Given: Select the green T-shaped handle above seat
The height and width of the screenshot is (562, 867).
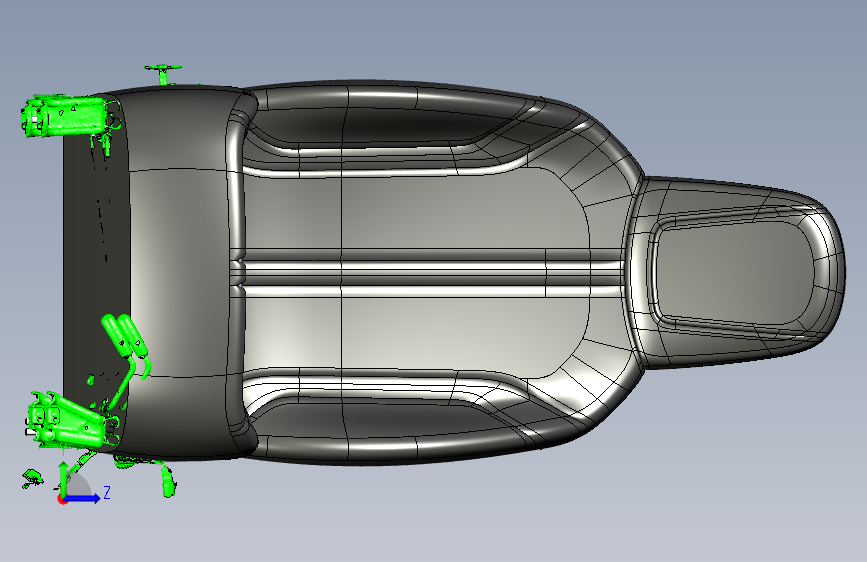Looking at the screenshot, I should pyautogui.click(x=164, y=74).
